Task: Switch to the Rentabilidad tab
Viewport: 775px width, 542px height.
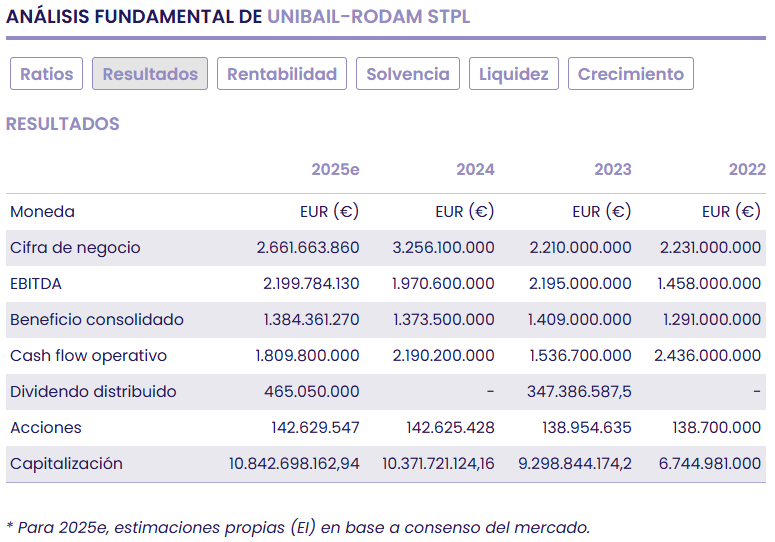Action: [x=282, y=74]
